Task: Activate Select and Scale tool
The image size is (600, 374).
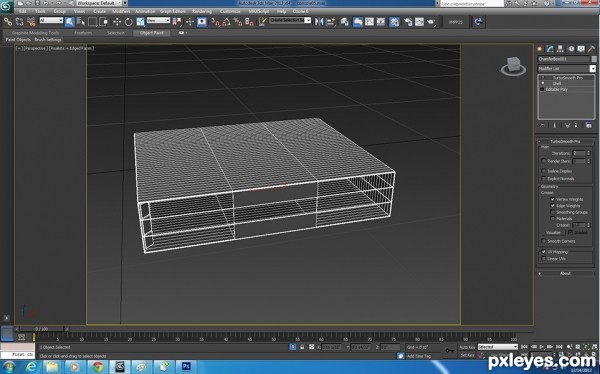Action: pos(140,22)
